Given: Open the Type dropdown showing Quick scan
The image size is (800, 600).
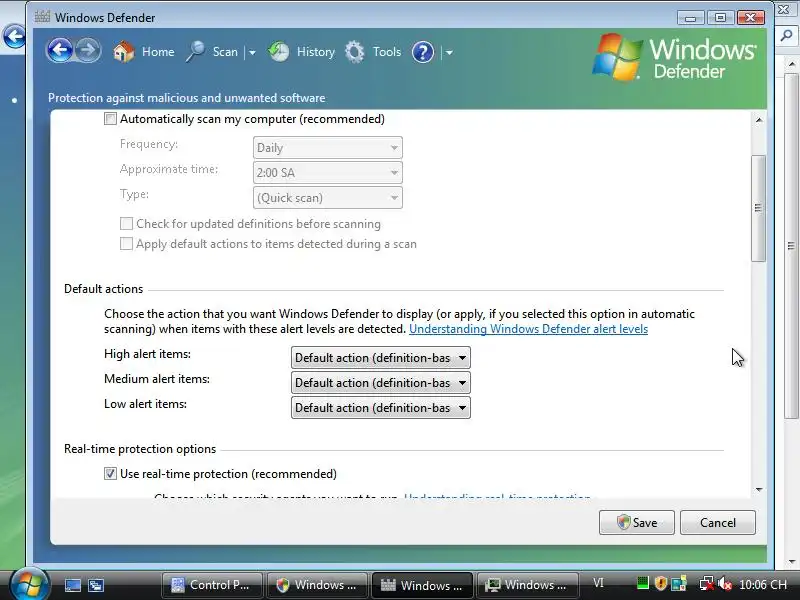Looking at the screenshot, I should 328,197.
